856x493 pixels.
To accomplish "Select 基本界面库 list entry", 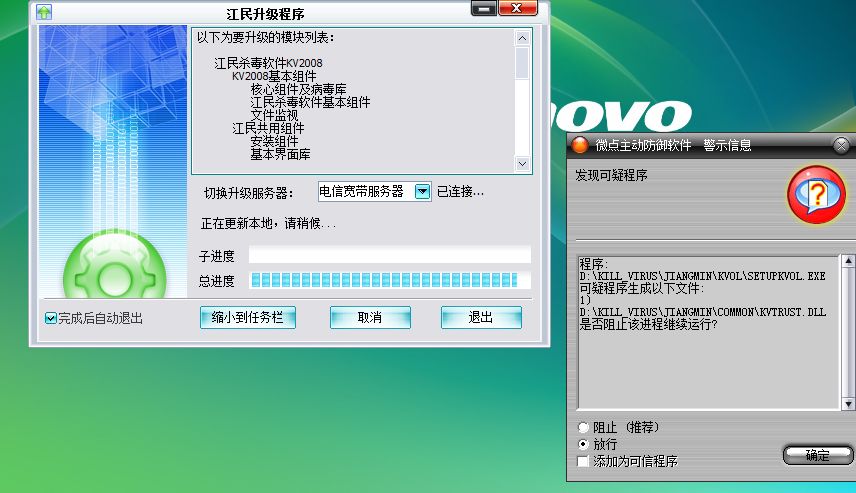I will pyautogui.click(x=280, y=155).
